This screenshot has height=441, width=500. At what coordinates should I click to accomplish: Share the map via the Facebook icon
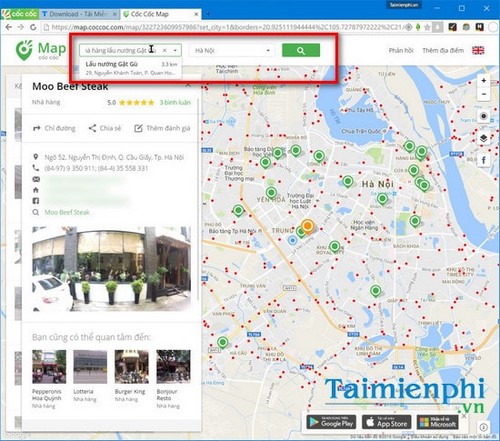click(x=484, y=160)
